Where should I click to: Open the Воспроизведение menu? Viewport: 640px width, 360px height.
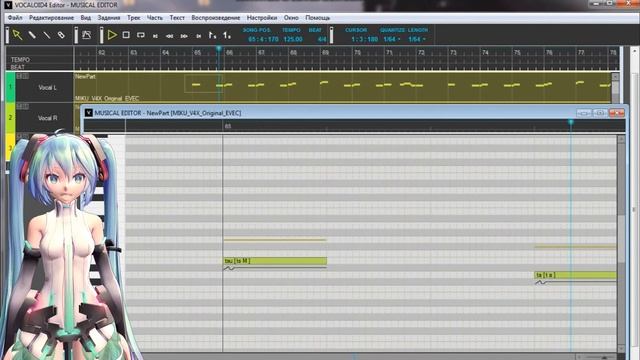pos(216,18)
